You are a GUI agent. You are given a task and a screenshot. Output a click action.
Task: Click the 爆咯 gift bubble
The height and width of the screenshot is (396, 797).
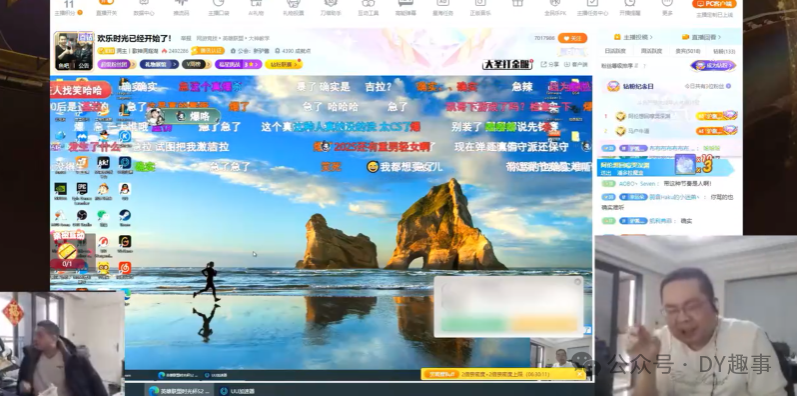pyautogui.click(x=183, y=116)
